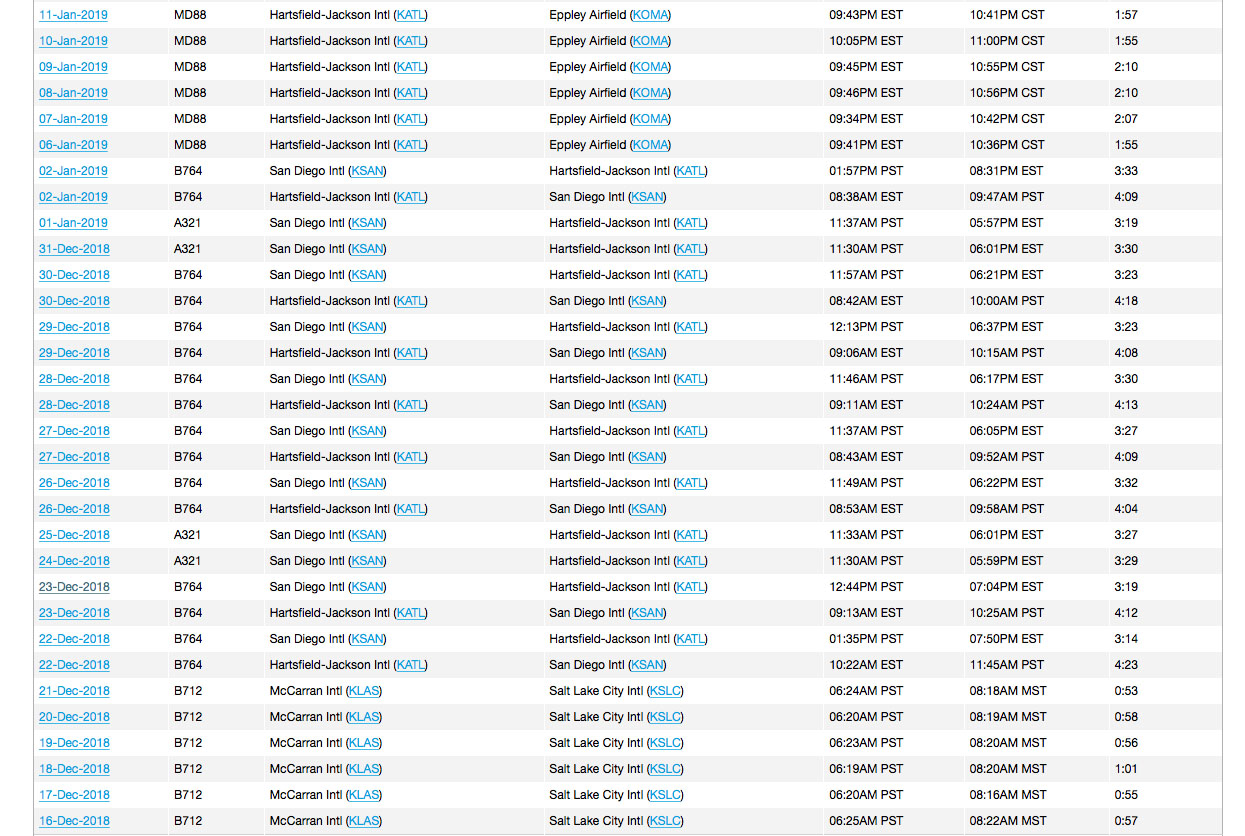Image resolution: width=1245 pixels, height=836 pixels.
Task: Open the 17-Dec-2018 flight link
Action: [74, 795]
